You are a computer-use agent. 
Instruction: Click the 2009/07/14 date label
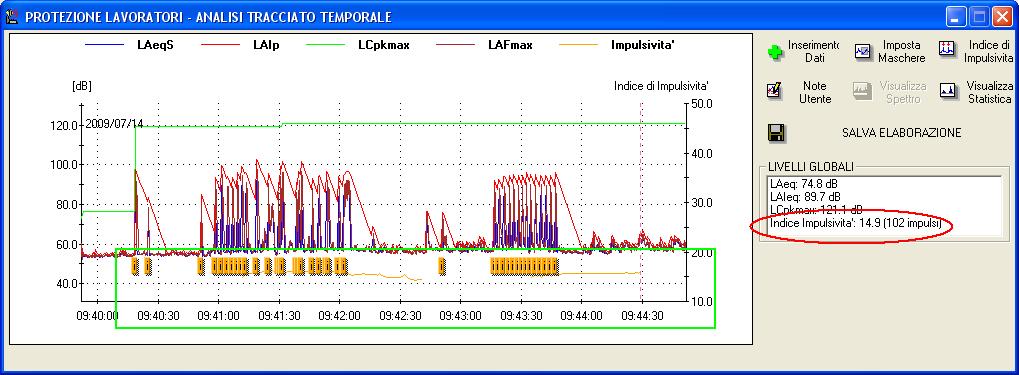114,123
